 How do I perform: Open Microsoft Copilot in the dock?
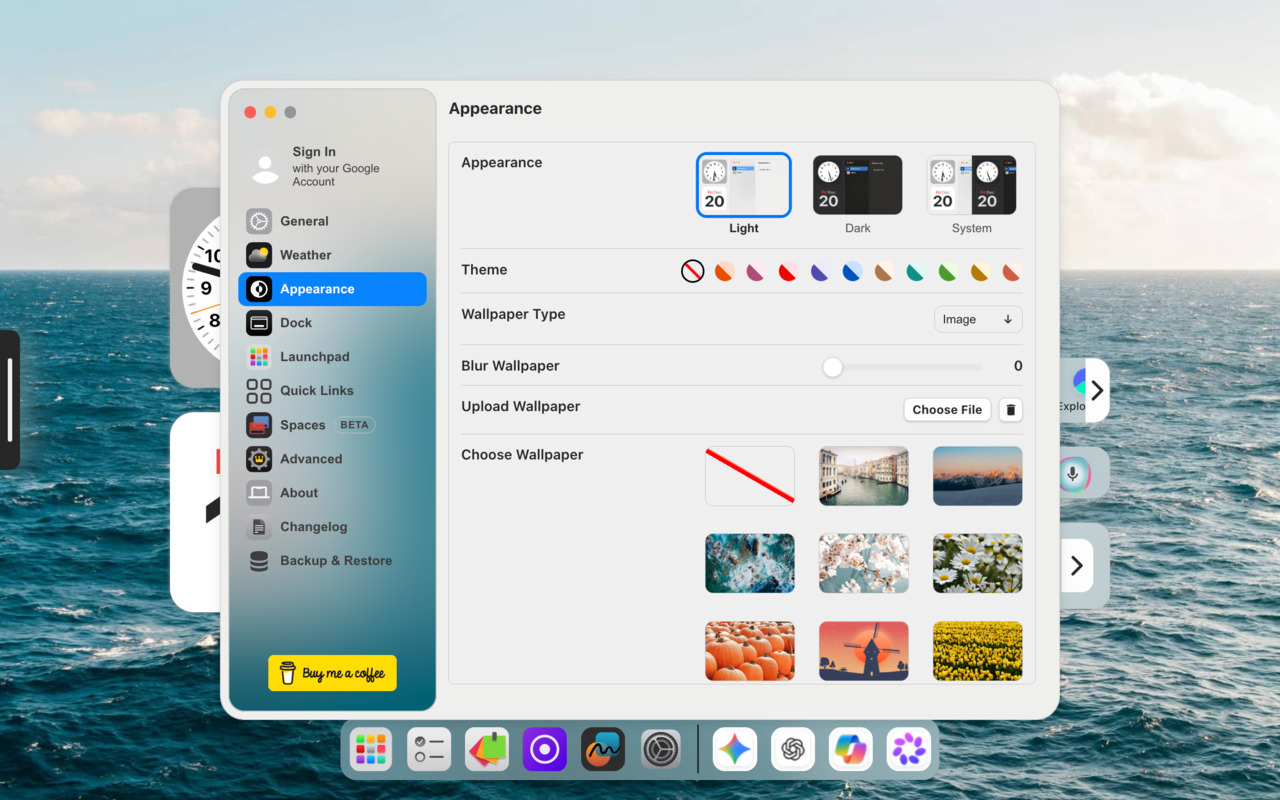pyautogui.click(x=851, y=749)
